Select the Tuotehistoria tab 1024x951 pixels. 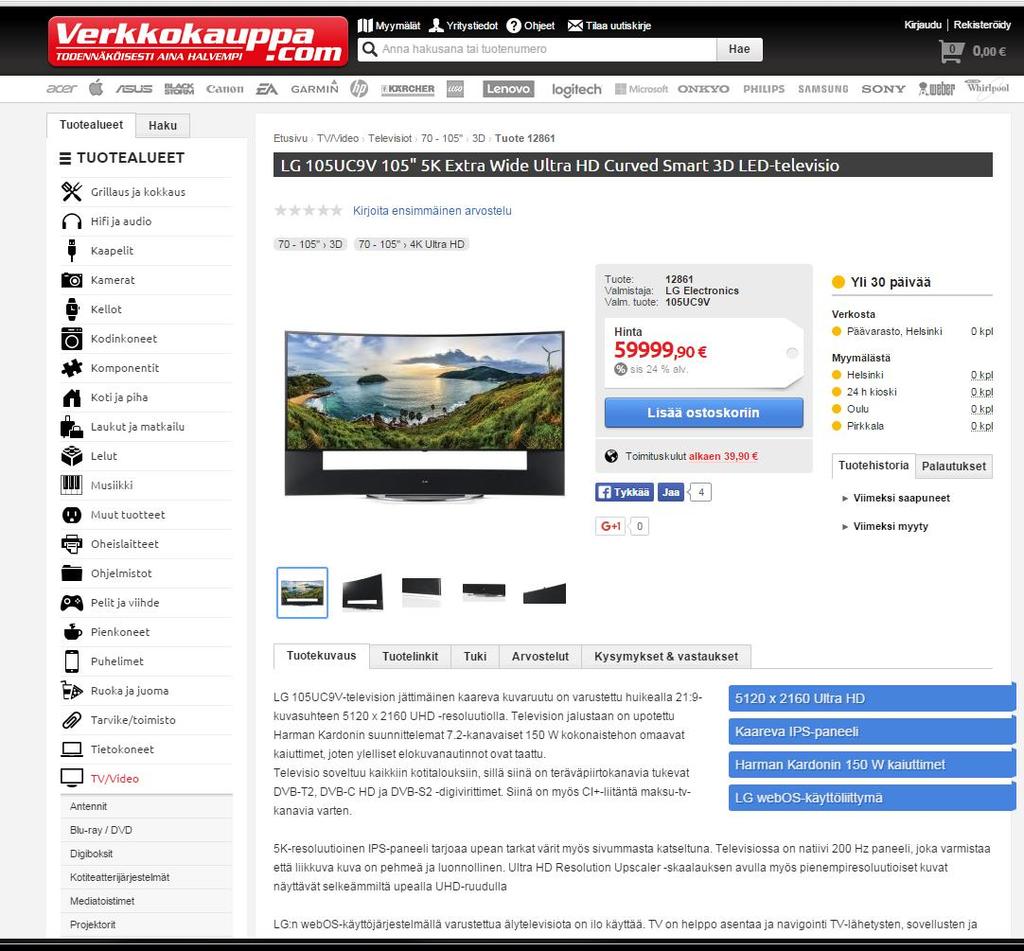(873, 466)
